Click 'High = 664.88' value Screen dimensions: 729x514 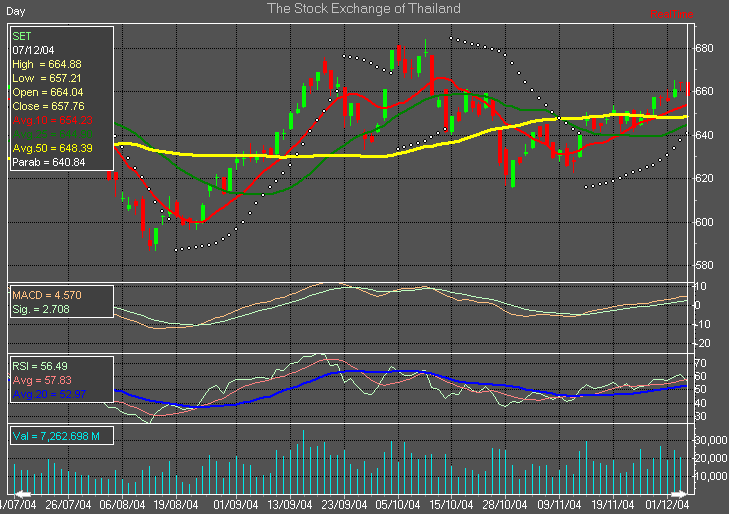47,64
